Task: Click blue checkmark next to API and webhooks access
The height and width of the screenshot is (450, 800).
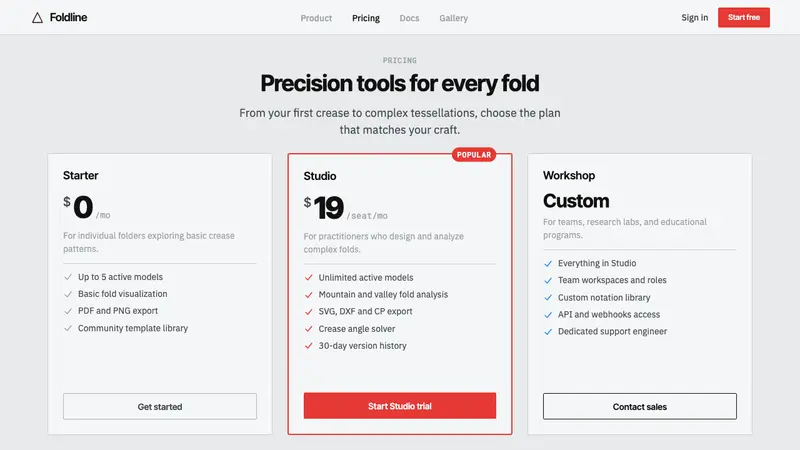Action: coord(548,315)
